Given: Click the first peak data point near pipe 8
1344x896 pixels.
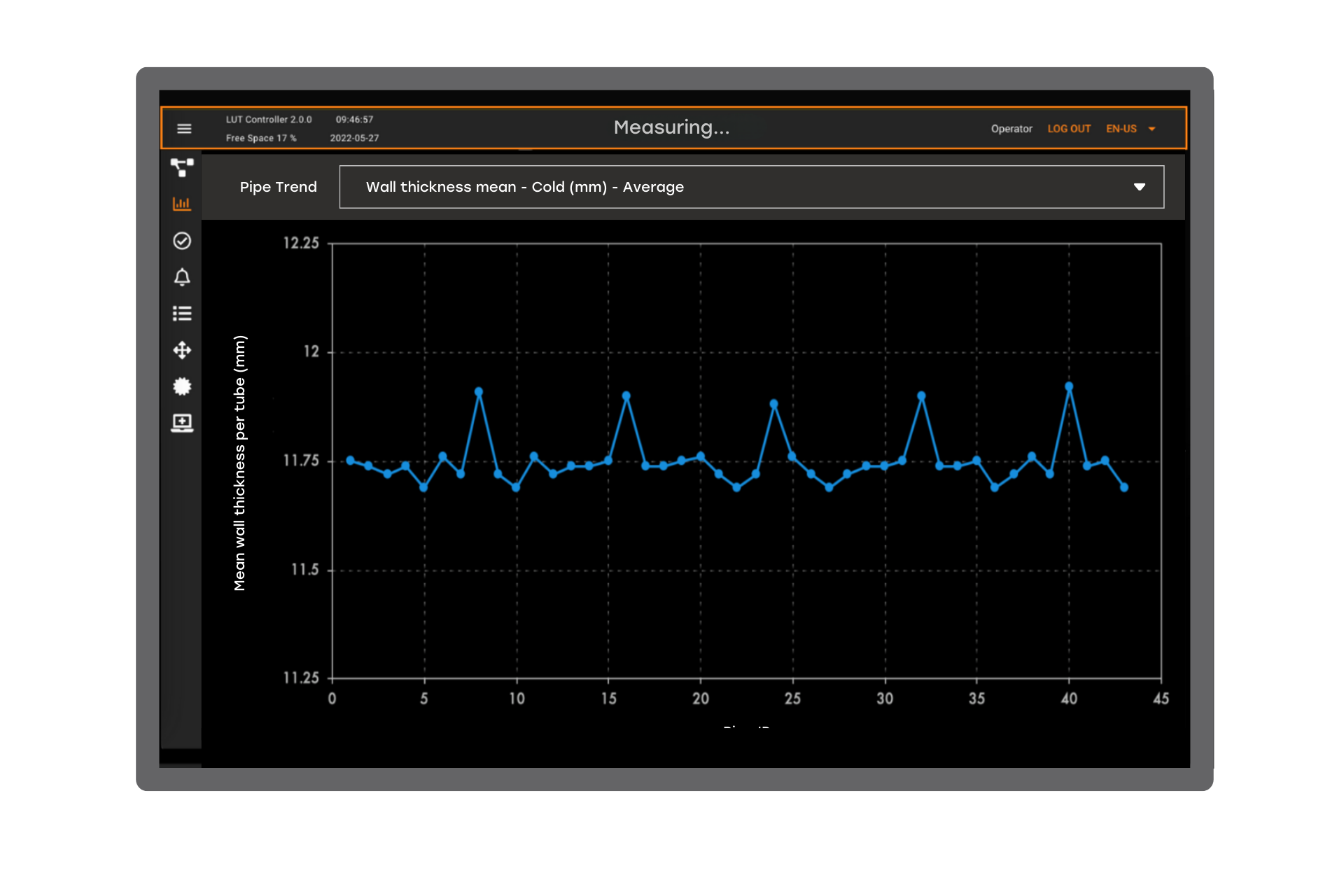Looking at the screenshot, I should coord(479,392).
